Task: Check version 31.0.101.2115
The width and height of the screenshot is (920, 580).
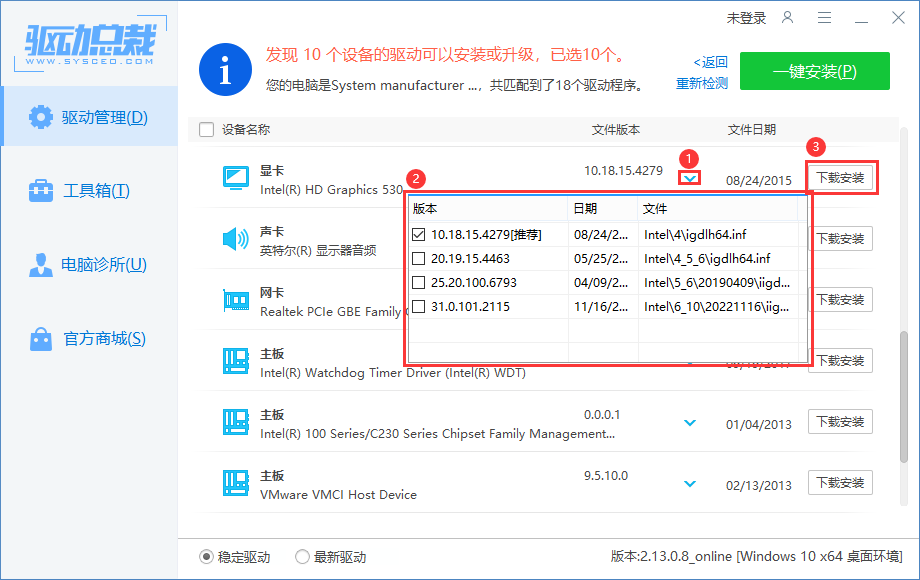Action: click(418, 307)
